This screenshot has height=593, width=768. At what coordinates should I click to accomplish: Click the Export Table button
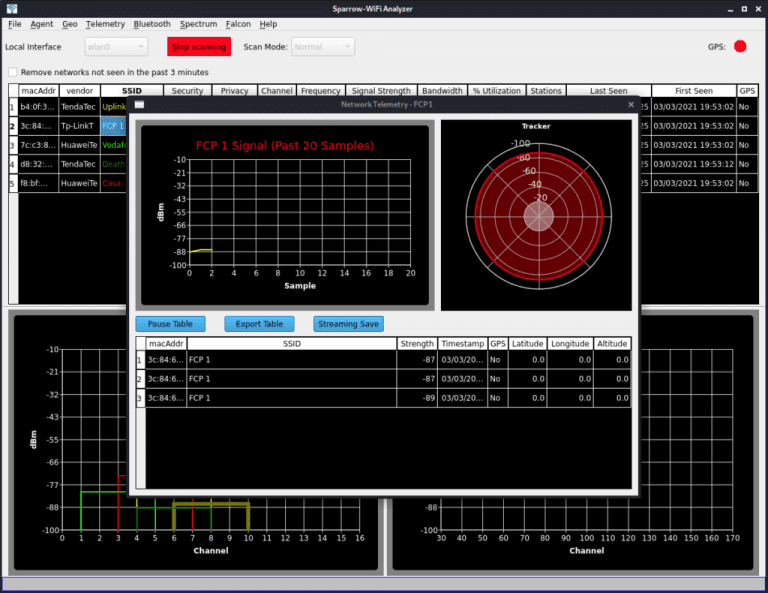point(260,324)
